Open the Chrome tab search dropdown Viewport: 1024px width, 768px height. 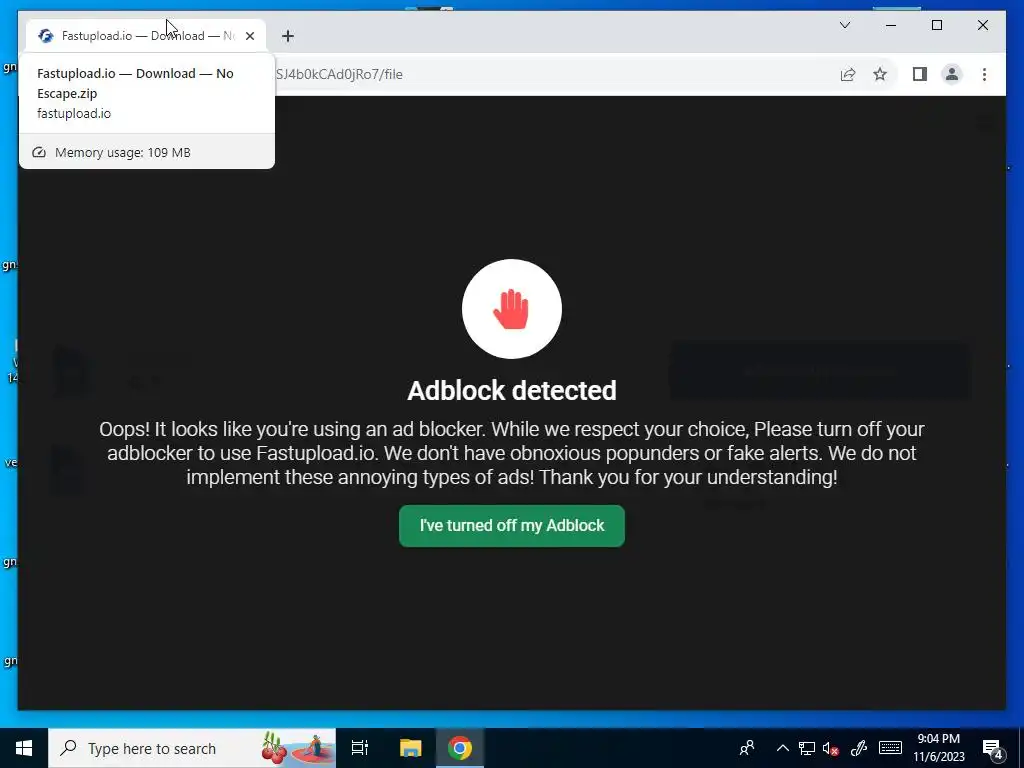844,25
